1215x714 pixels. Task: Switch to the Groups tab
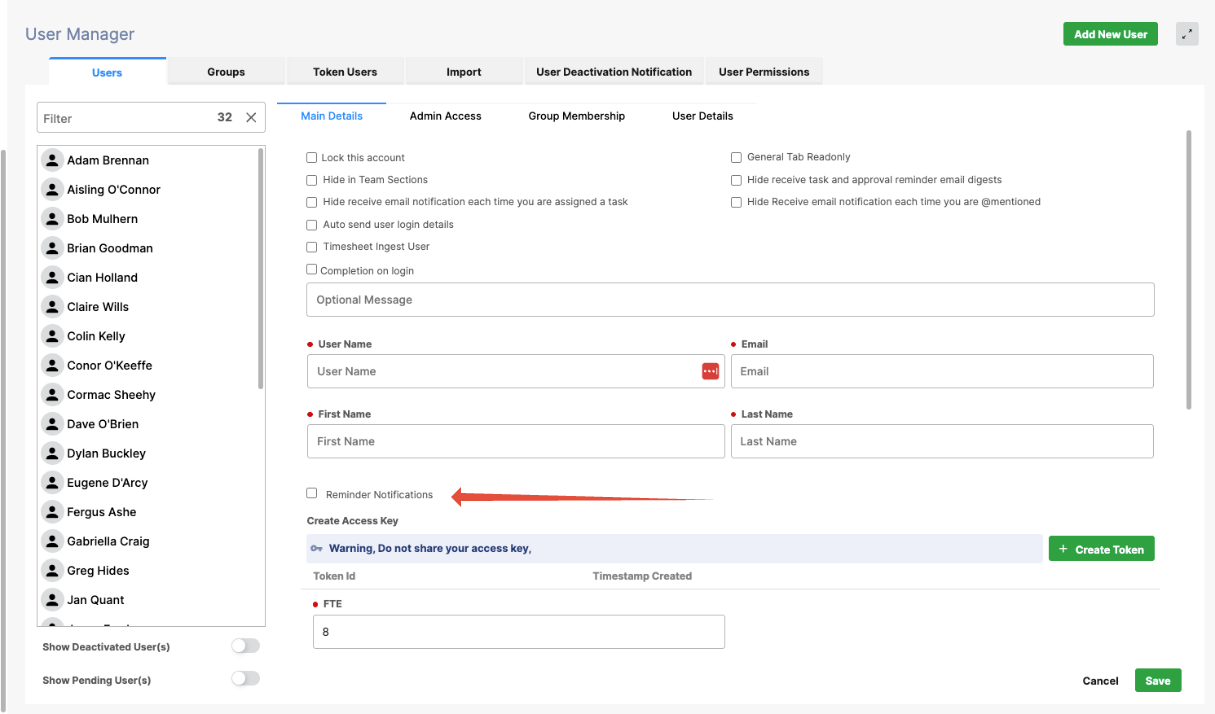point(226,71)
